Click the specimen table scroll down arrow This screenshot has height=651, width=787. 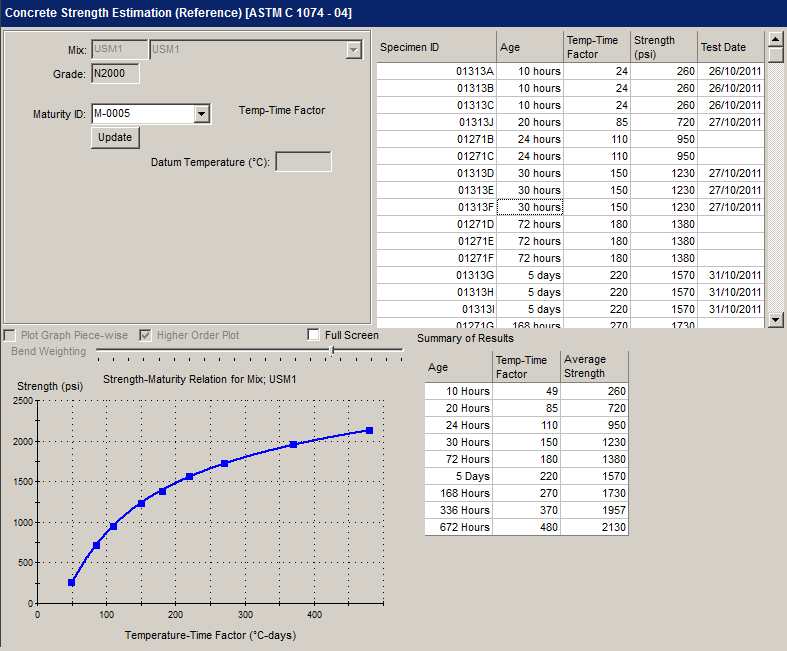coord(775,319)
